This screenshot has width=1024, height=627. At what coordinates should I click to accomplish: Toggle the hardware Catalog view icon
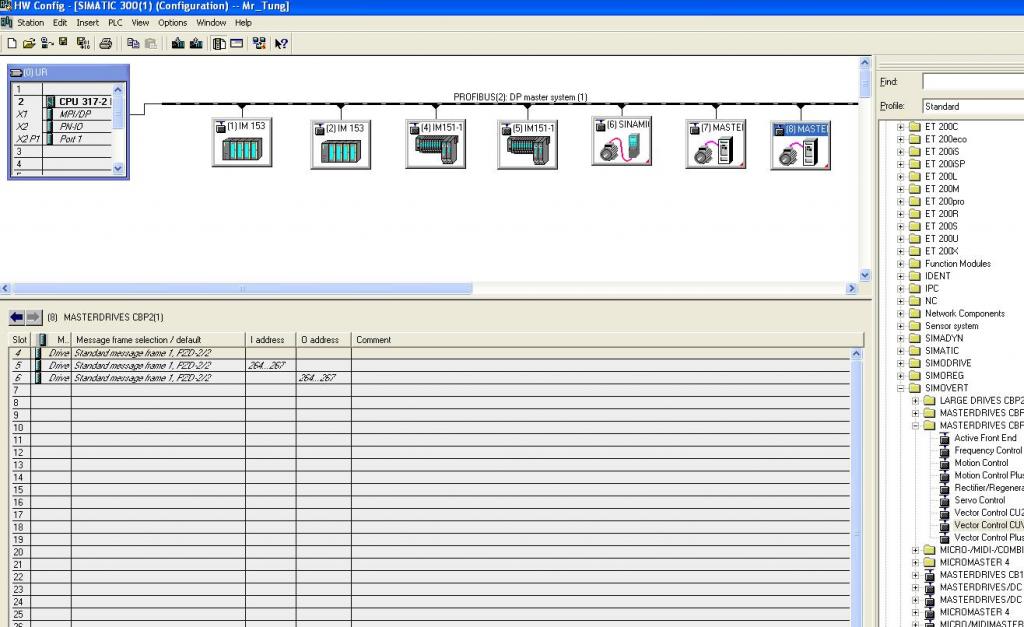click(219, 43)
